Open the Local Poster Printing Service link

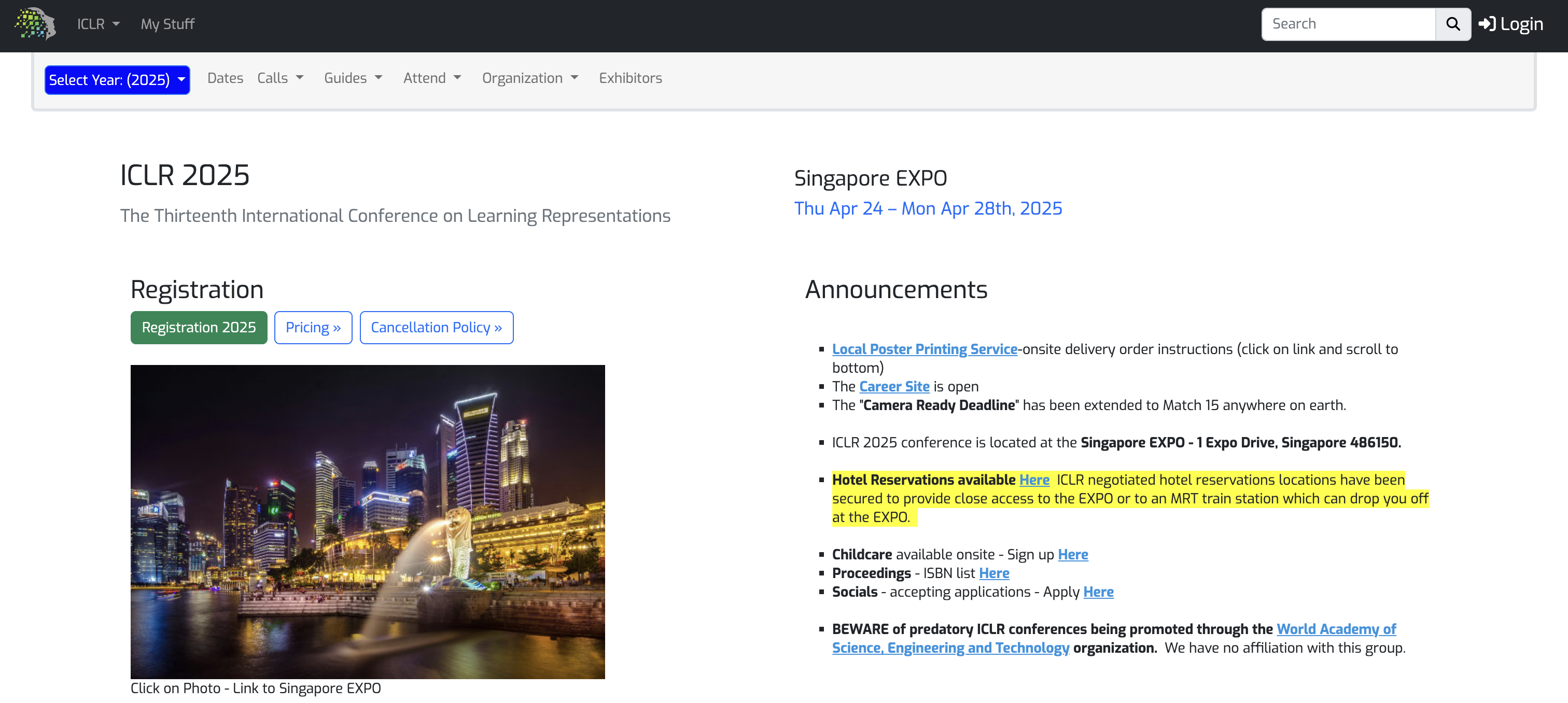pos(924,349)
